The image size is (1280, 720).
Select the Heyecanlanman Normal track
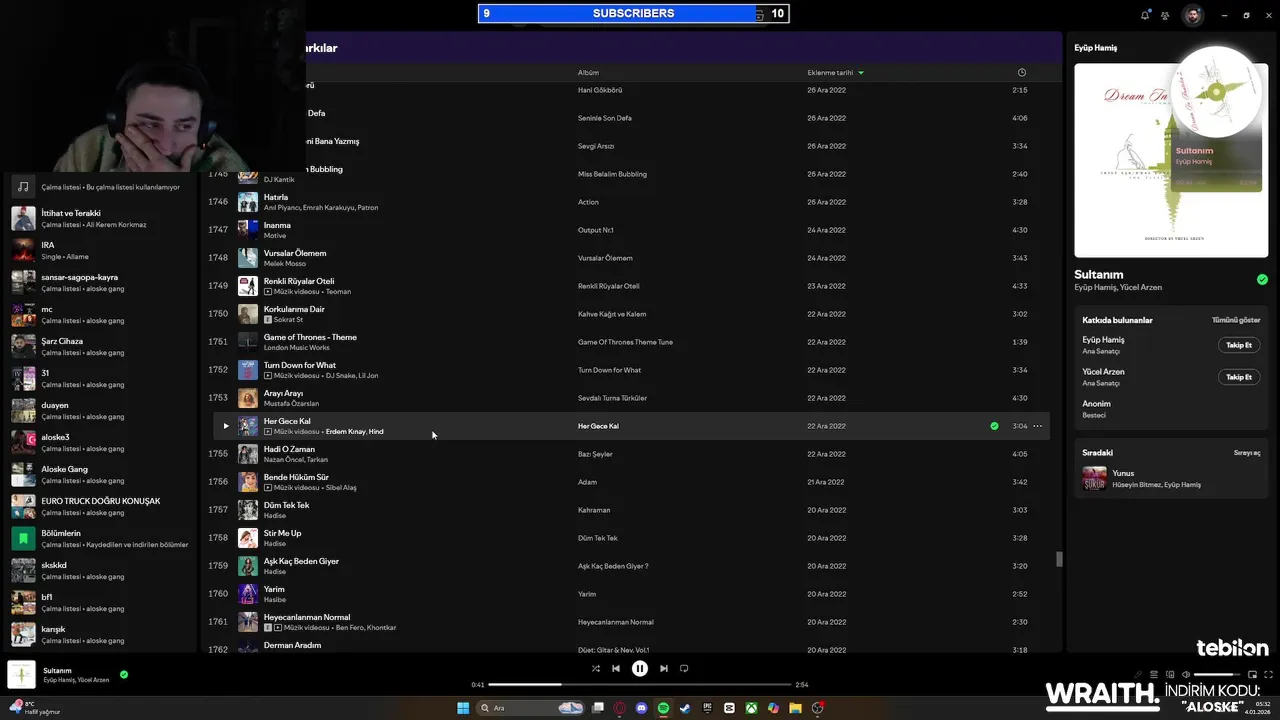(632, 622)
